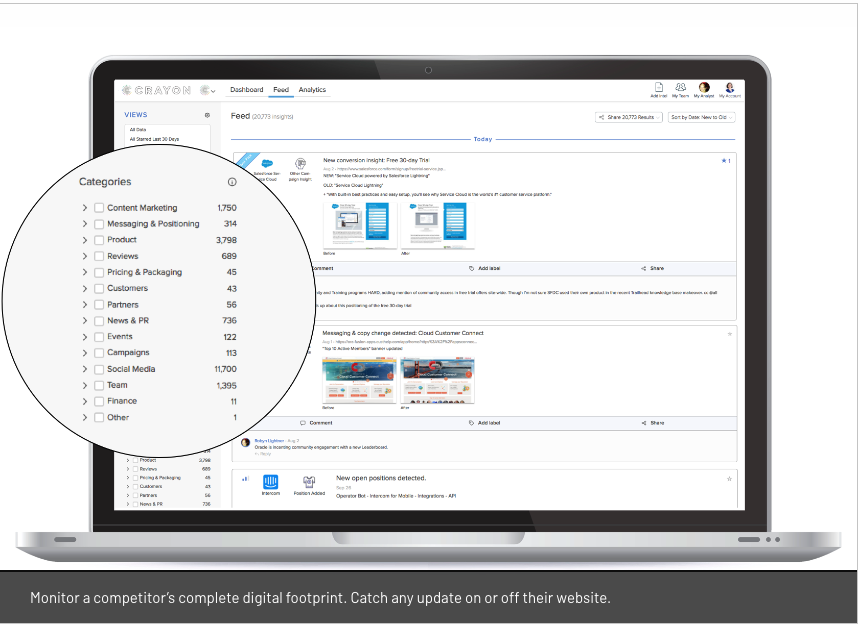860x625 pixels.
Task: Open the My Team icon
Action: (x=681, y=88)
